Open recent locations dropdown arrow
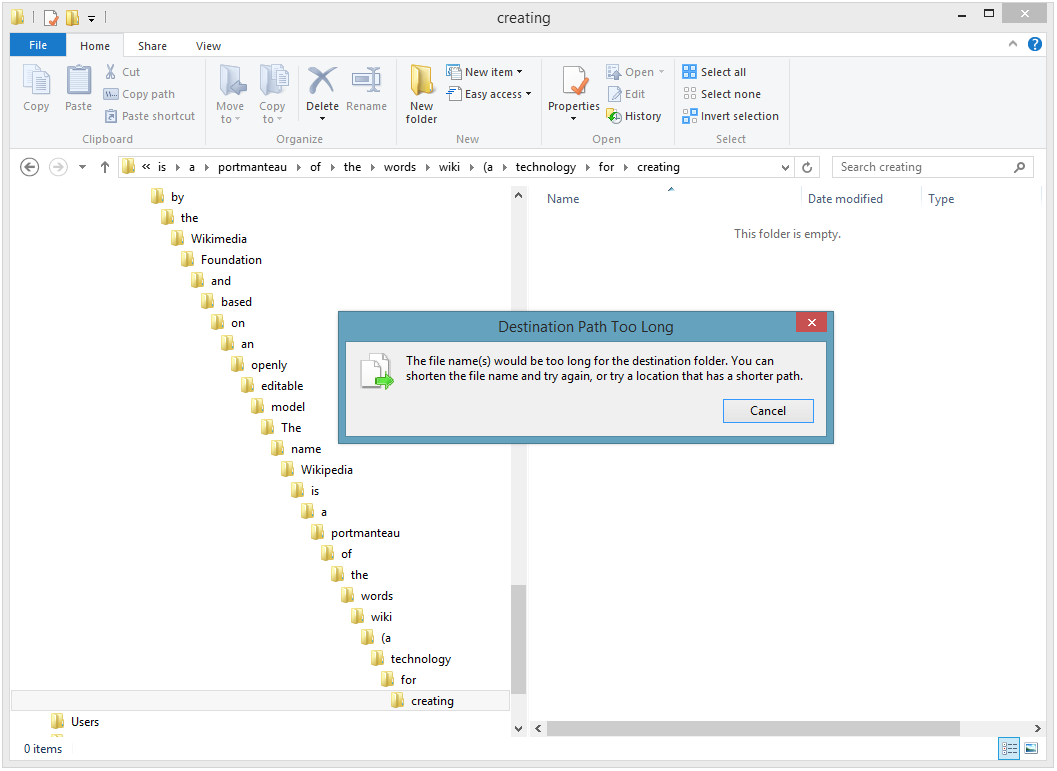The height and width of the screenshot is (771, 1057). (82, 166)
